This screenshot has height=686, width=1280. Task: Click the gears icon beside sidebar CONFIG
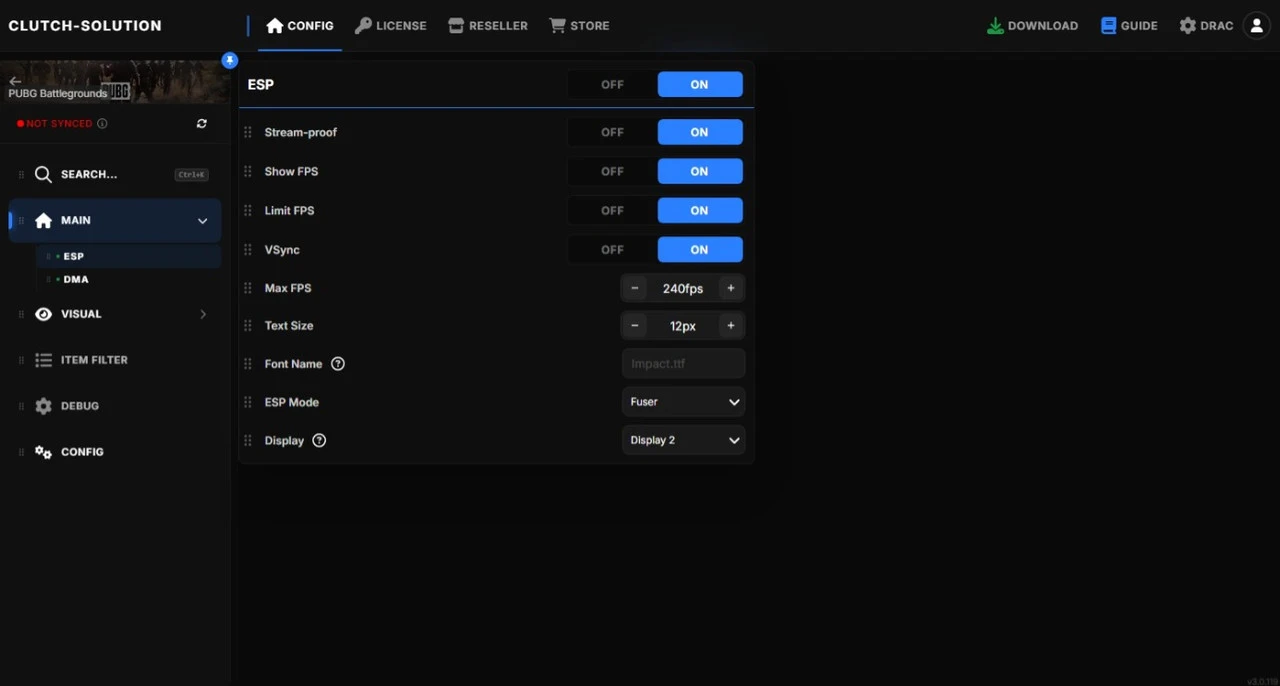pyautogui.click(x=43, y=452)
